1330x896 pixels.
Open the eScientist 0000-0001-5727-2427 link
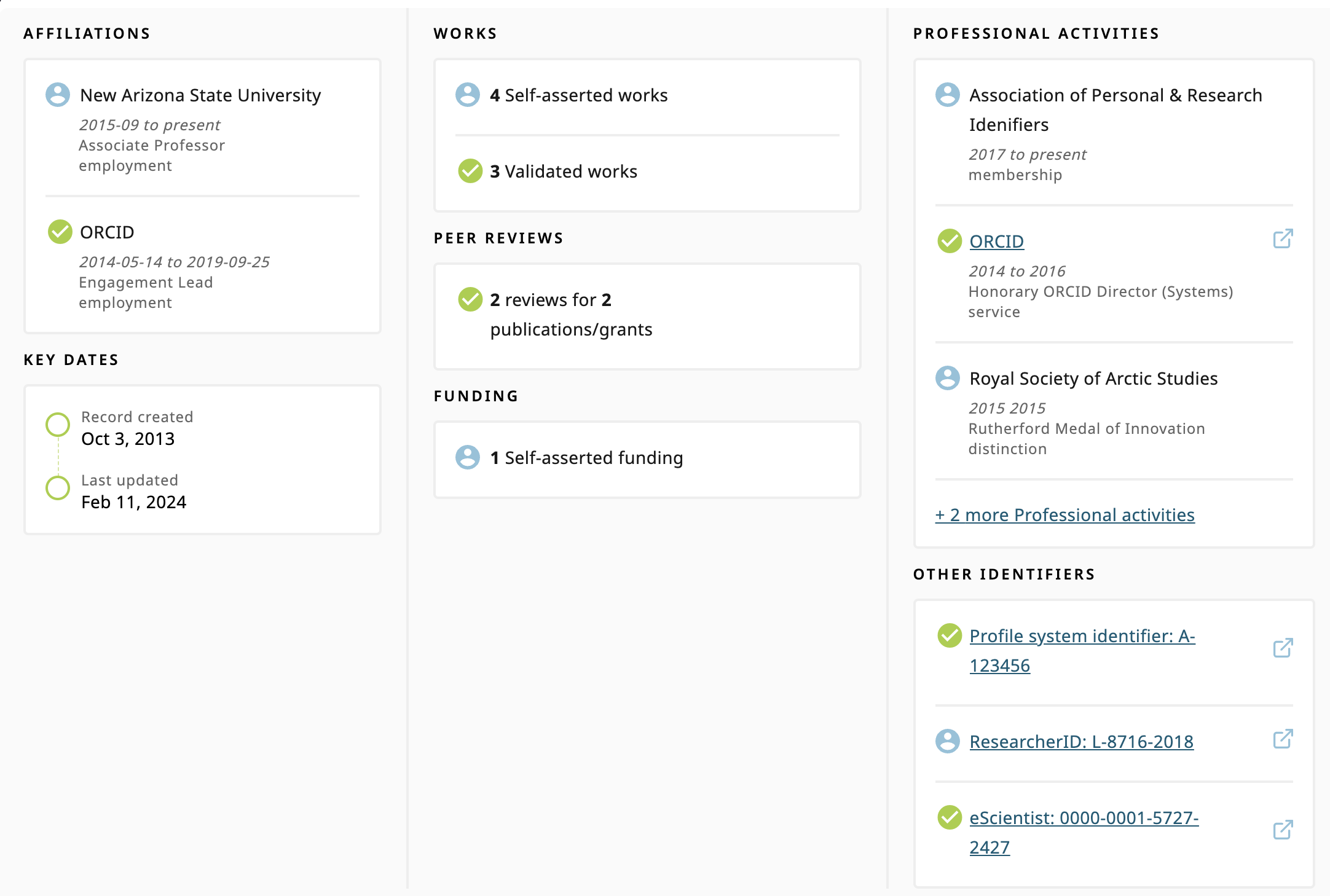[1084, 818]
